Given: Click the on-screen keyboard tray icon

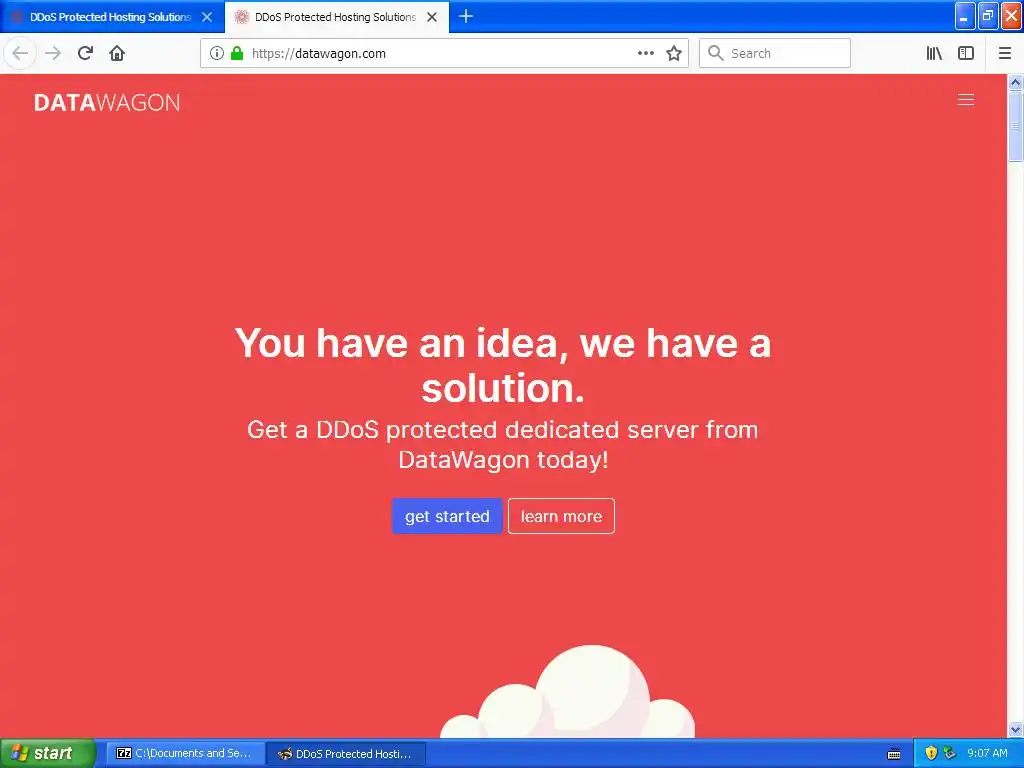Looking at the screenshot, I should (894, 754).
